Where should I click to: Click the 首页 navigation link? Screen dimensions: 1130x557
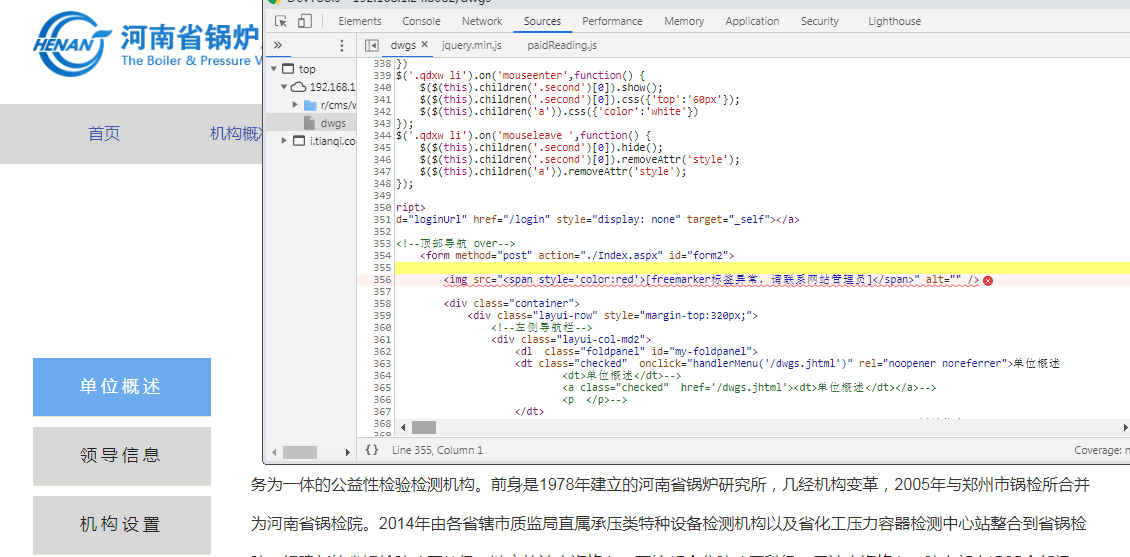[x=104, y=134]
